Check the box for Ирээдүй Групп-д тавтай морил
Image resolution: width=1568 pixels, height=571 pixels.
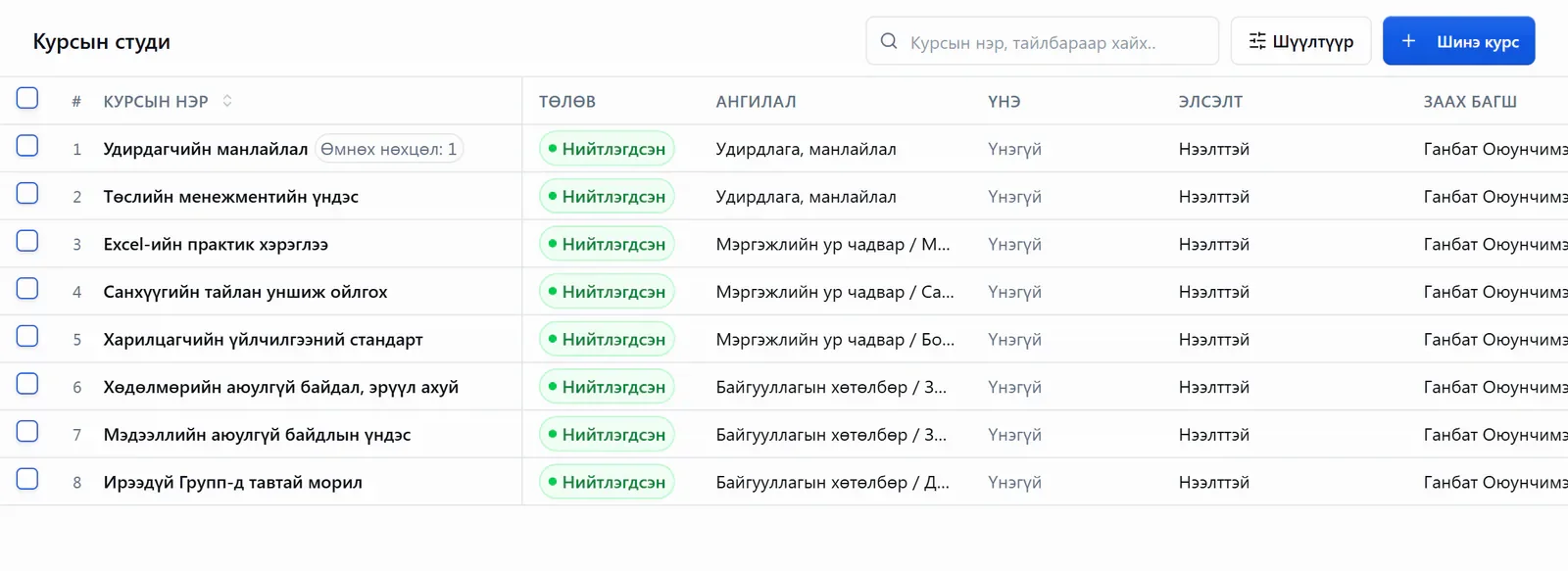click(x=27, y=480)
